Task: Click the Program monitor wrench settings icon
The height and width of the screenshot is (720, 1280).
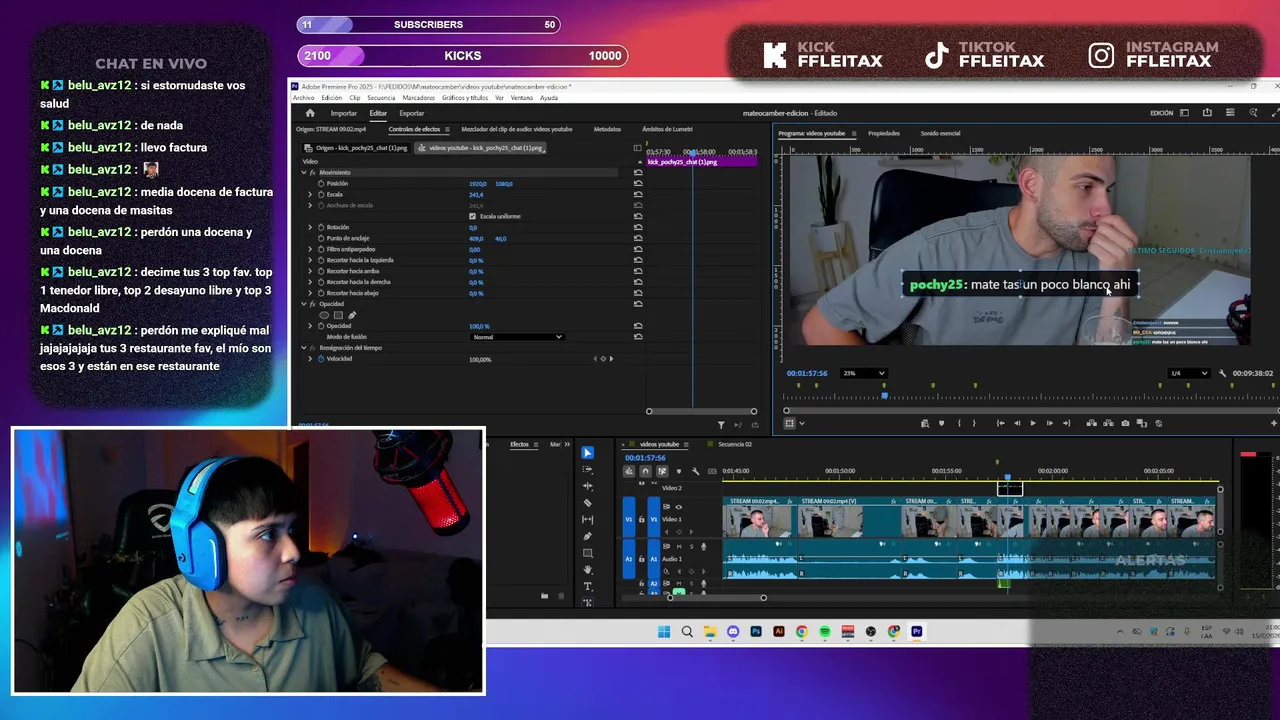Action: tap(1222, 373)
